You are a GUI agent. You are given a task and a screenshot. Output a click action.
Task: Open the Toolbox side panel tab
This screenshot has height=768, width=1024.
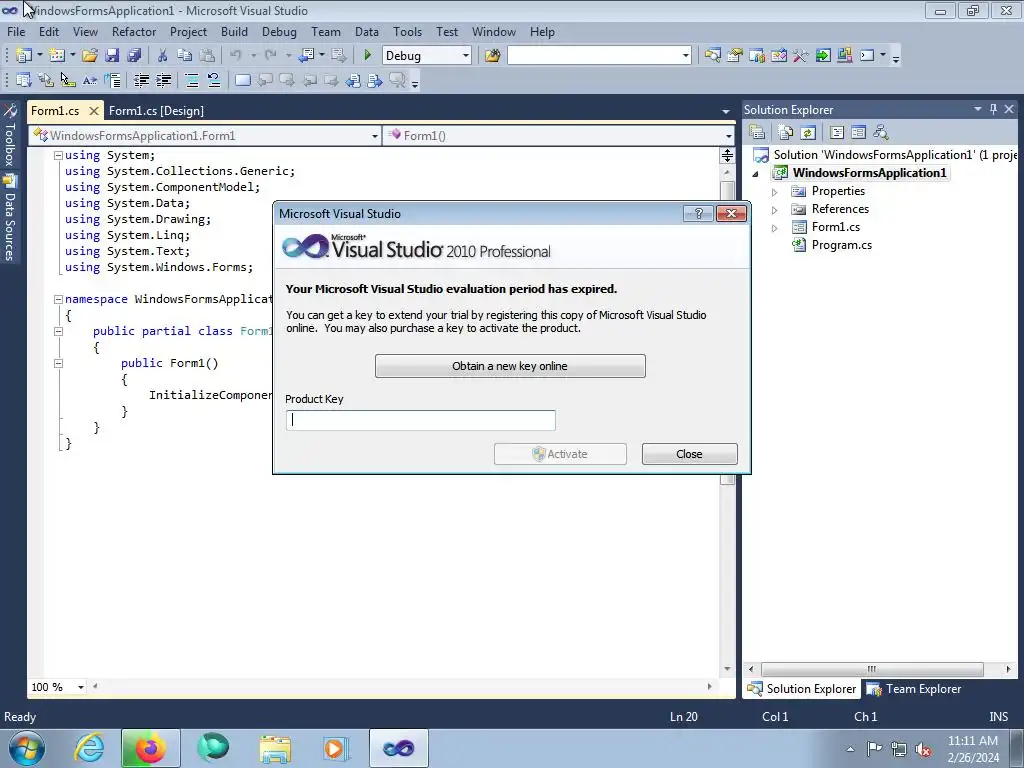pos(10,137)
